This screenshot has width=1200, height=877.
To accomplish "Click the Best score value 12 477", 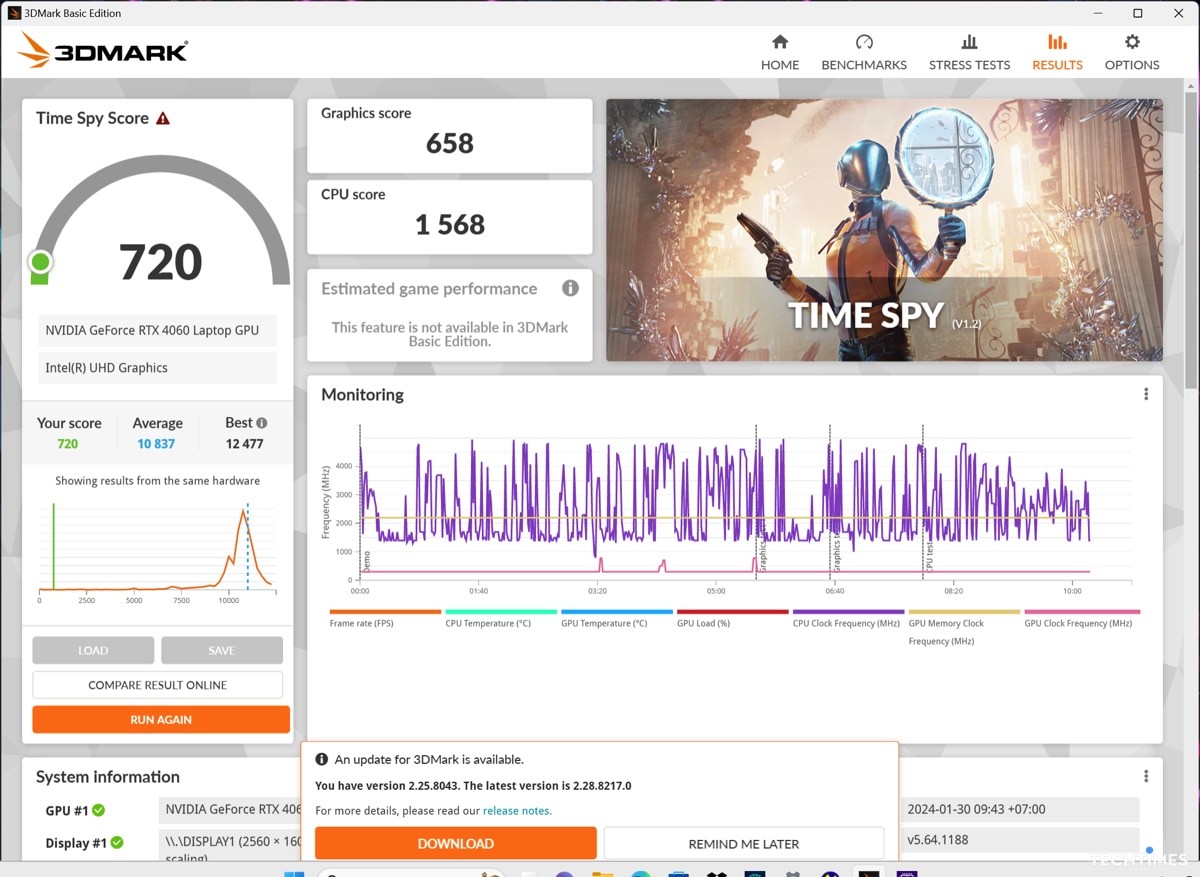I will (245, 444).
